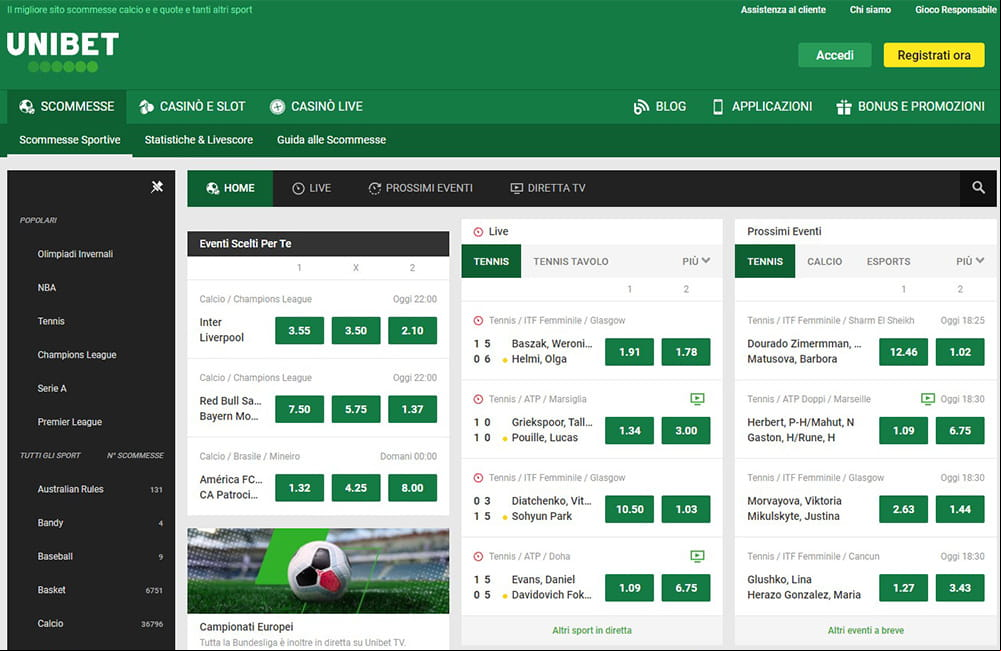Click the Prossimi Eventi clock icon
1001x651 pixels.
click(x=375, y=188)
